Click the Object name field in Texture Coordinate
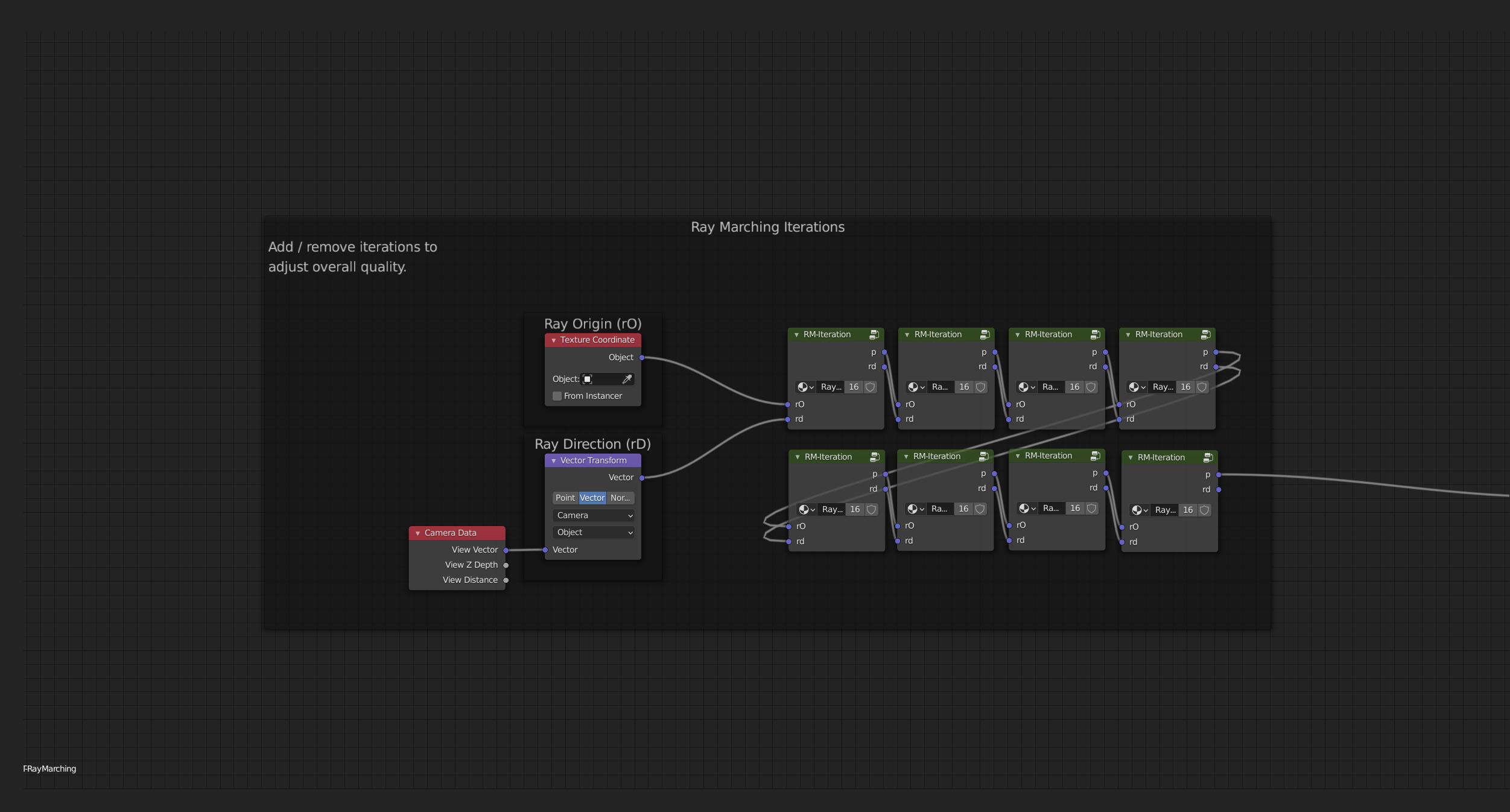 tap(606, 379)
